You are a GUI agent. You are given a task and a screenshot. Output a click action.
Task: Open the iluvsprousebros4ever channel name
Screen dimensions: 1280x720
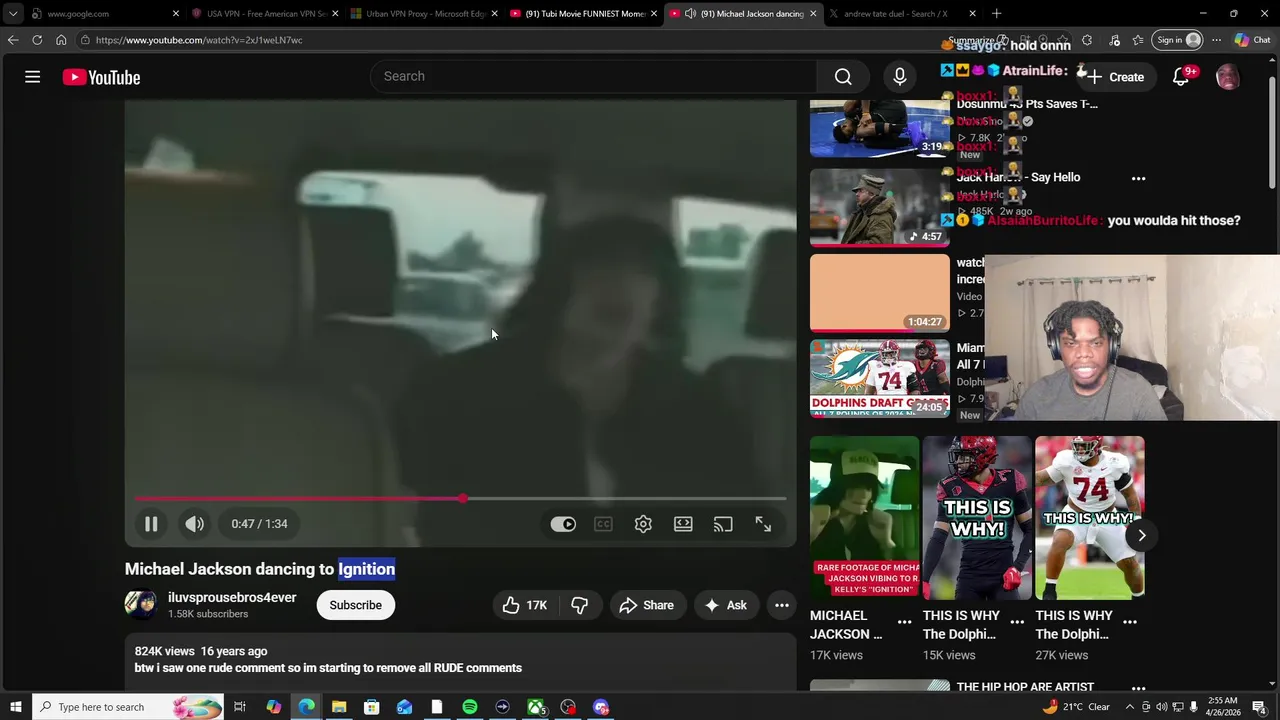point(232,597)
